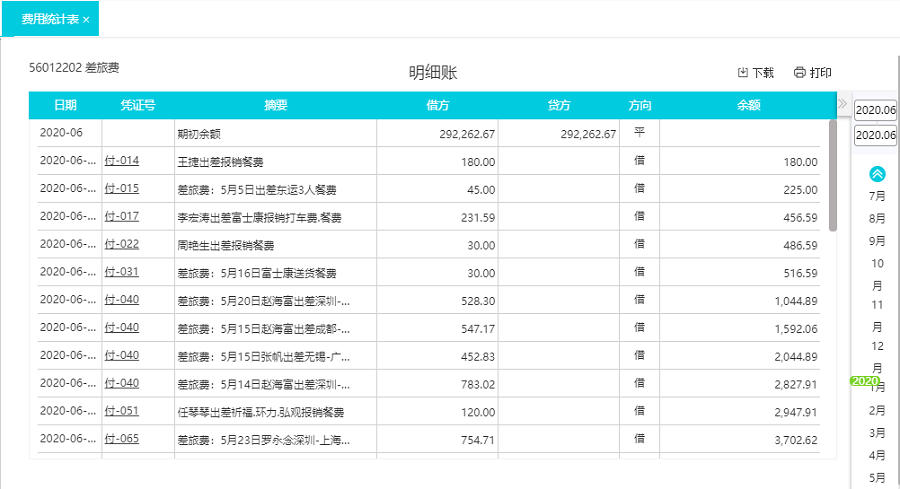This screenshot has height=489, width=900.
Task: Open voucher link 付-065
Action: [x=123, y=439]
